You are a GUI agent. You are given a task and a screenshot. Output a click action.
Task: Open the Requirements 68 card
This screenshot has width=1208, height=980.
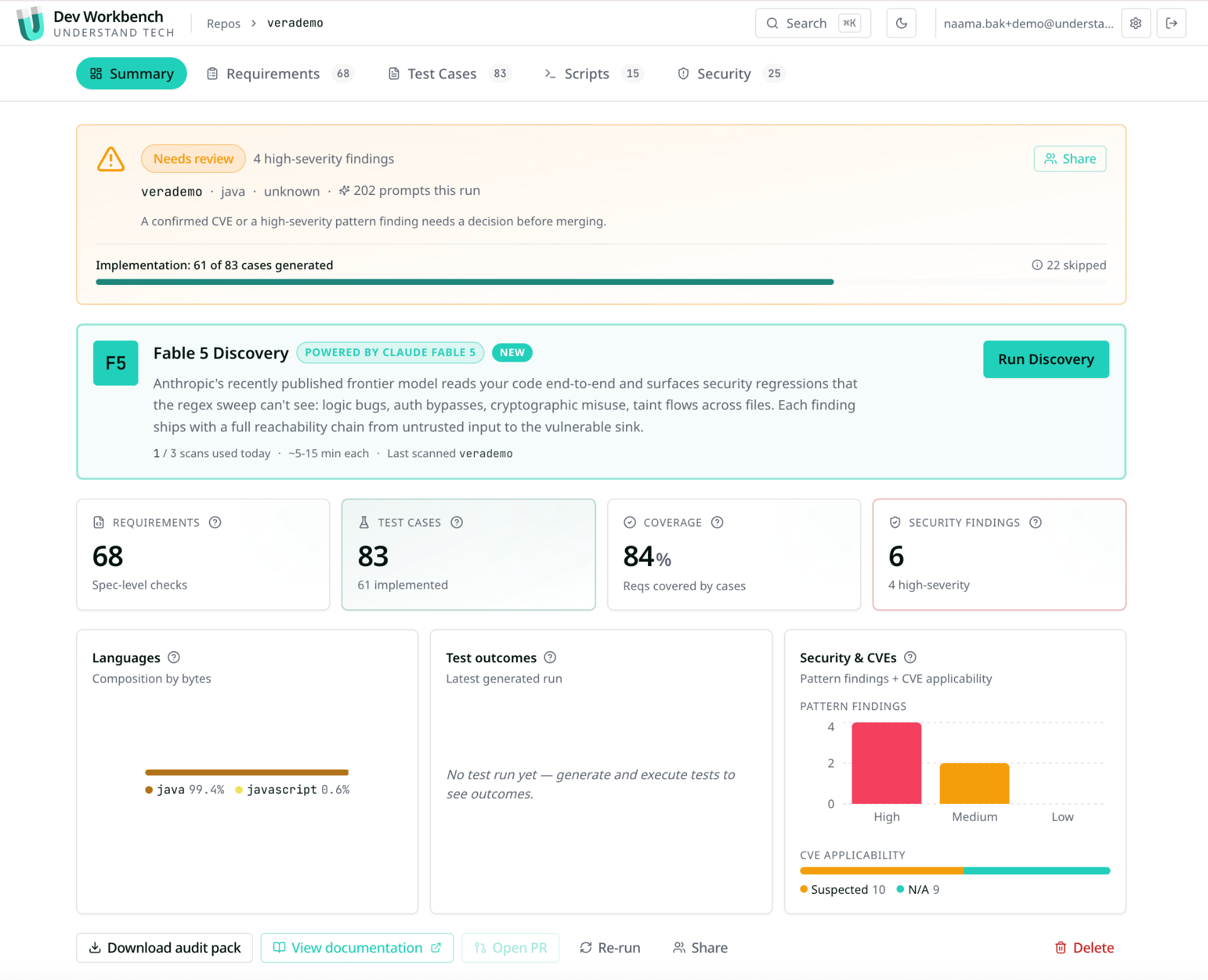click(x=203, y=555)
